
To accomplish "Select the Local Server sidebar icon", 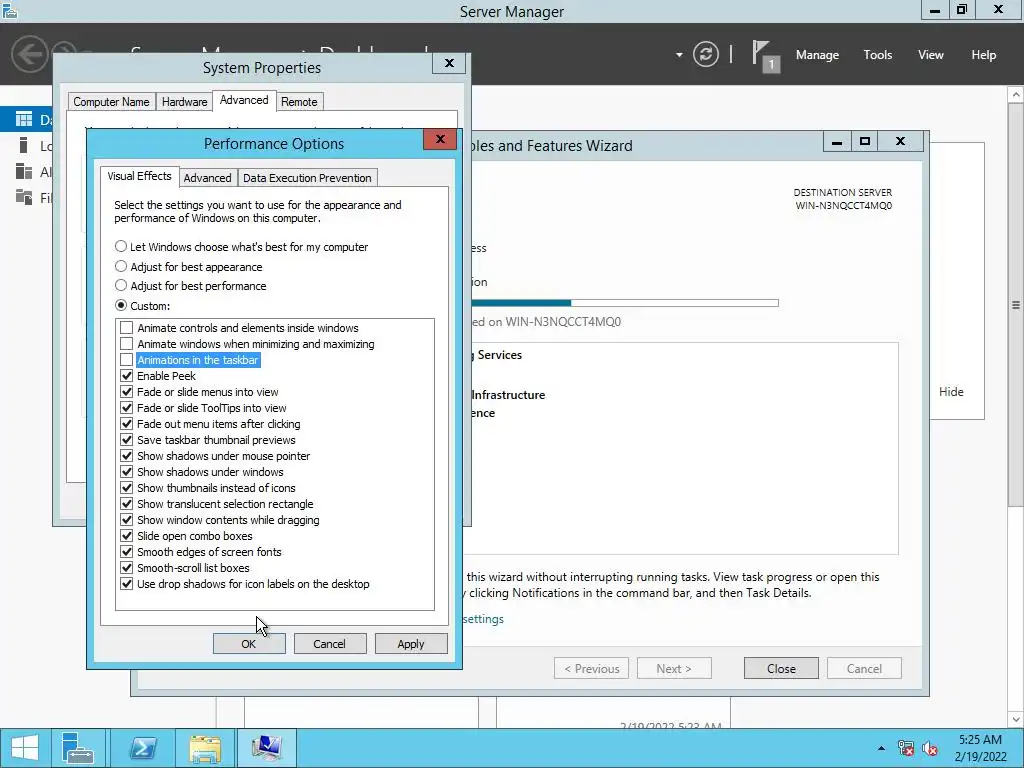I will coord(24,145).
